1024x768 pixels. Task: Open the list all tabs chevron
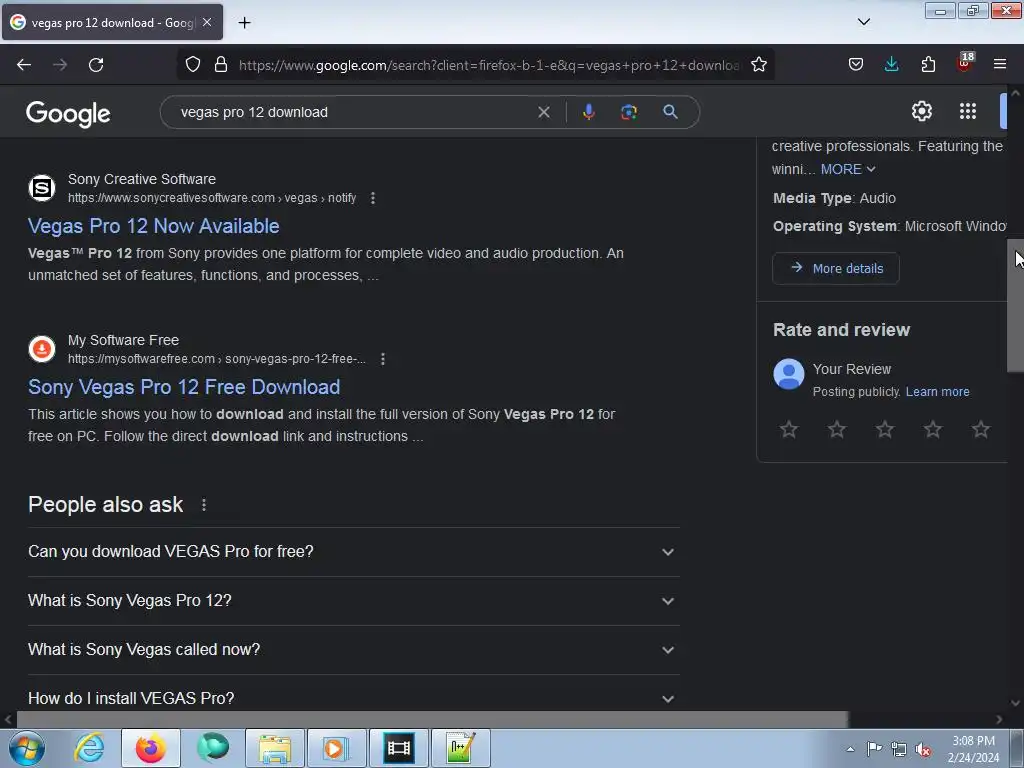click(863, 22)
